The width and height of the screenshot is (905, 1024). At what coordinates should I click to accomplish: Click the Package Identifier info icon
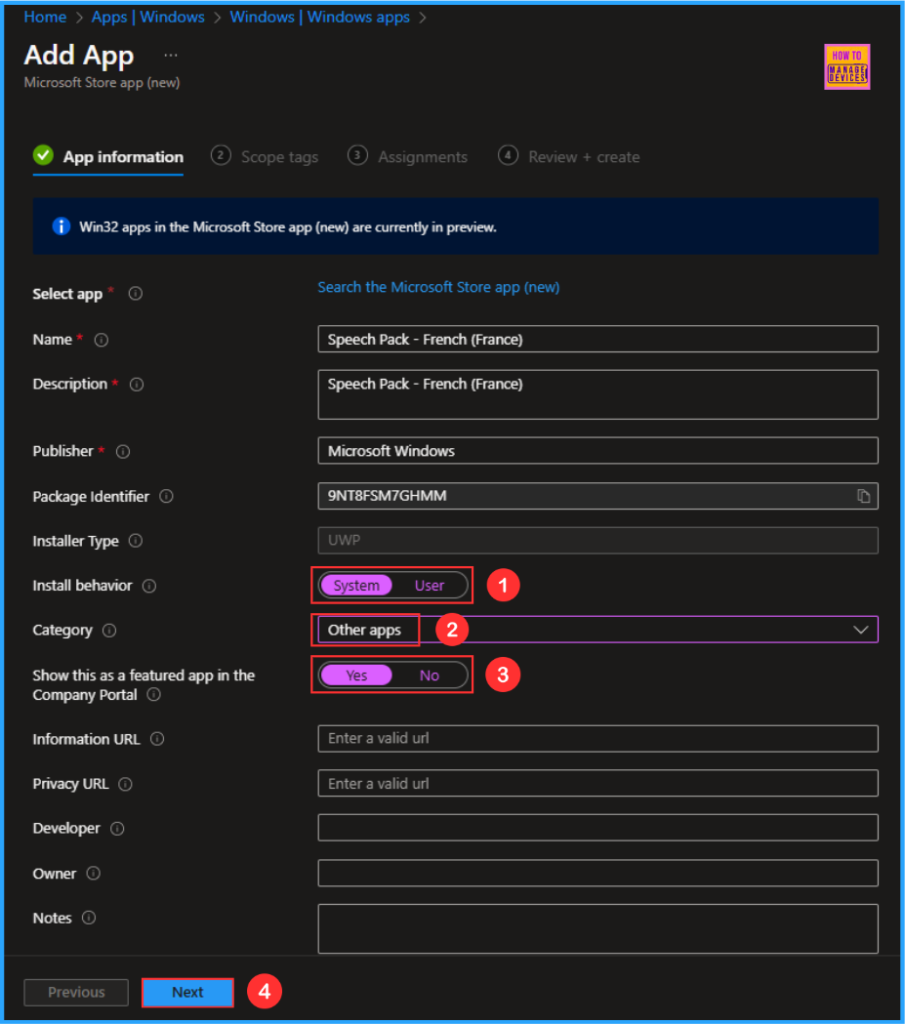point(167,496)
